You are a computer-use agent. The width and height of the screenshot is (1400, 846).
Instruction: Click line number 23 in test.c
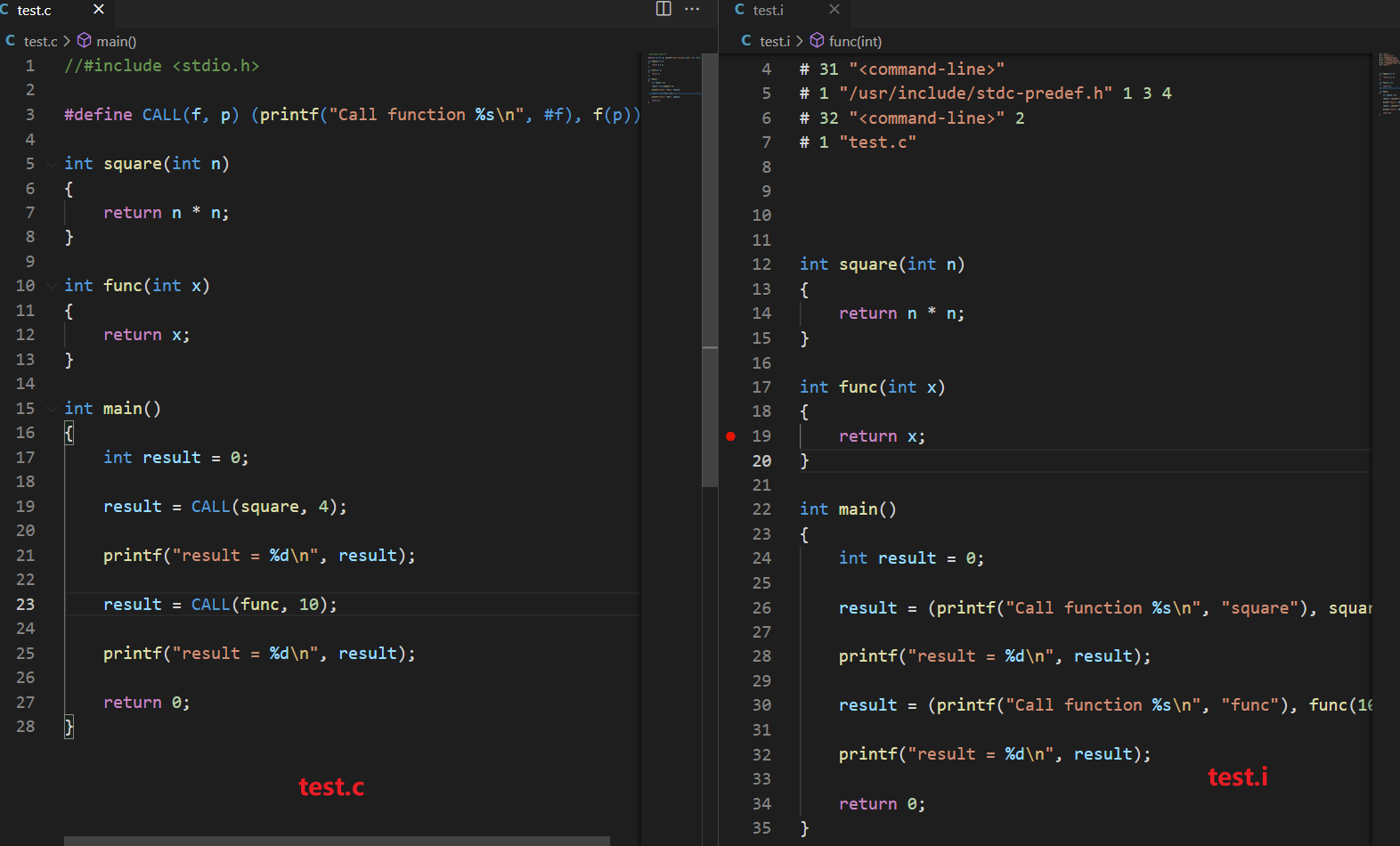point(25,605)
